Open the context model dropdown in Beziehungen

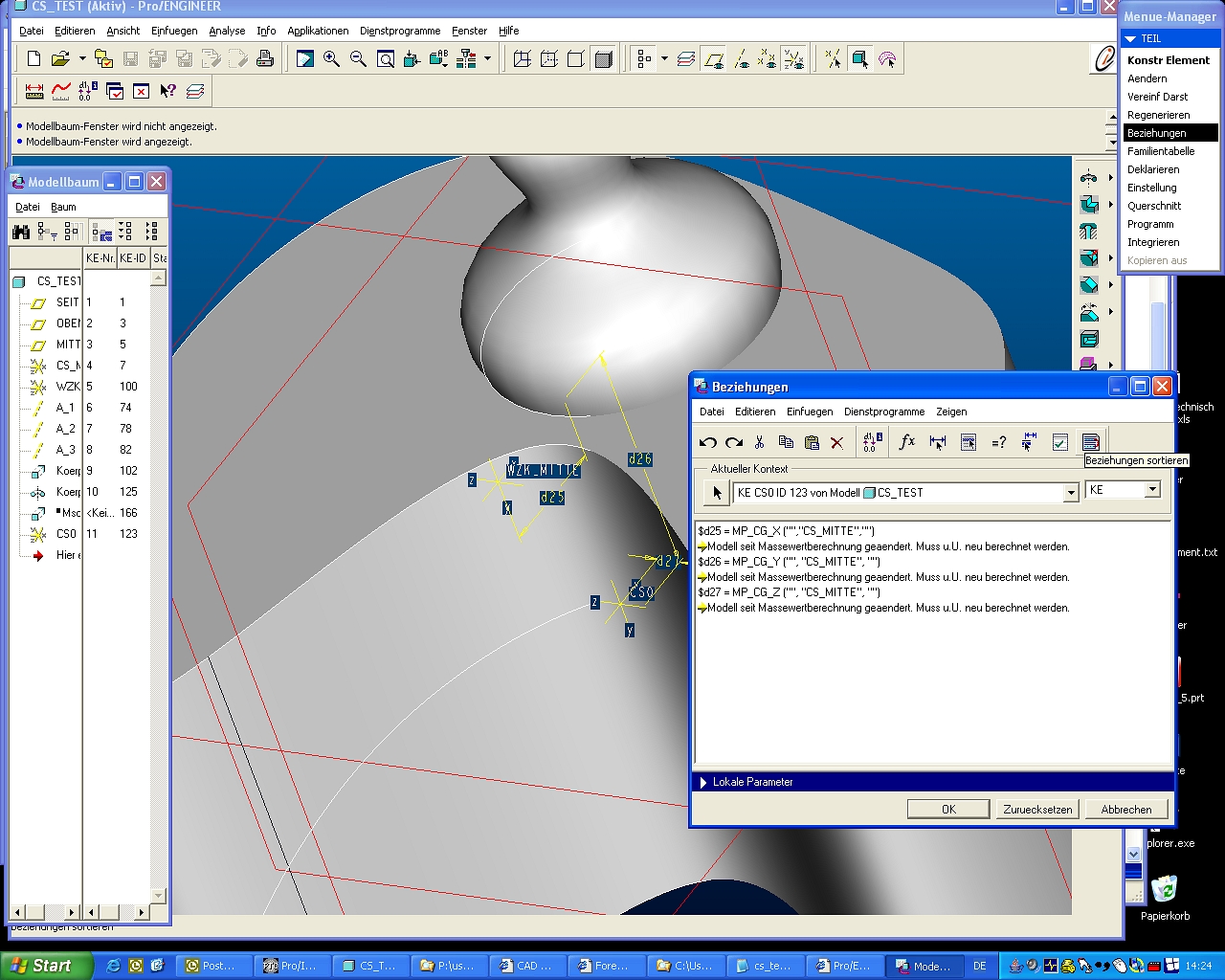tap(1071, 493)
